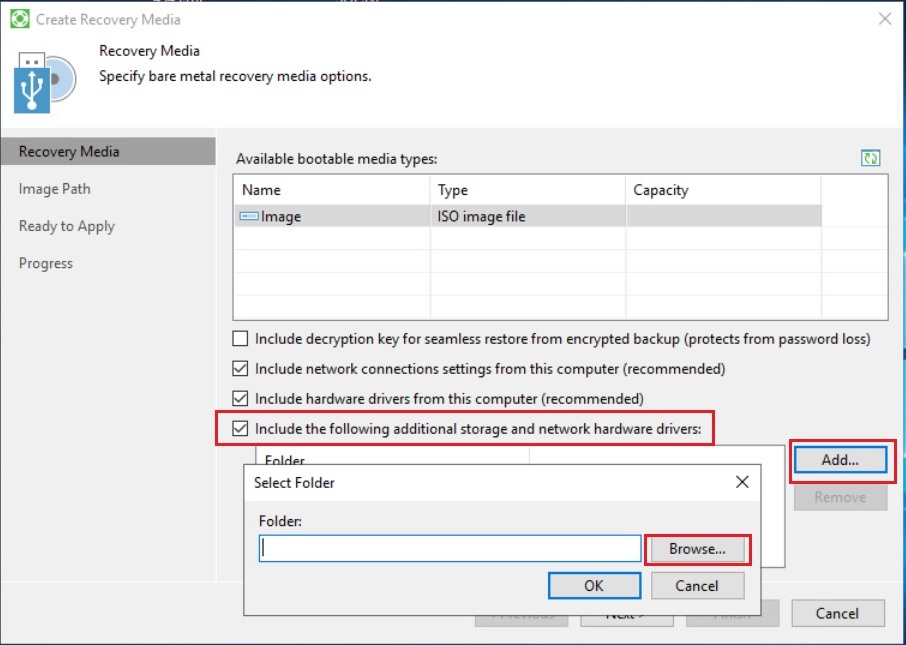The width and height of the screenshot is (906, 645).
Task: Go to the Image Path step
Action: tap(55, 189)
